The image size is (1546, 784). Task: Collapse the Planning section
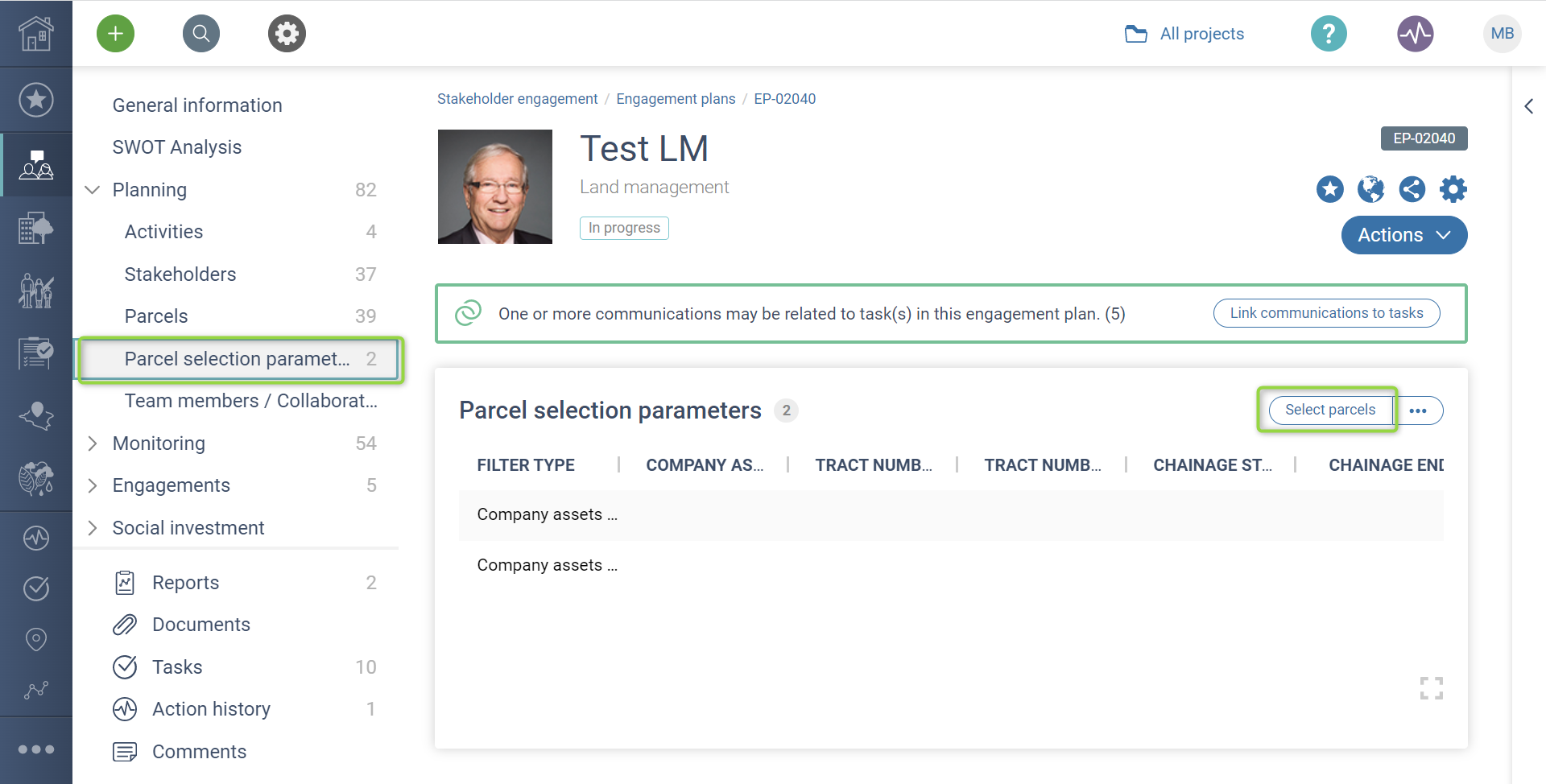point(93,190)
